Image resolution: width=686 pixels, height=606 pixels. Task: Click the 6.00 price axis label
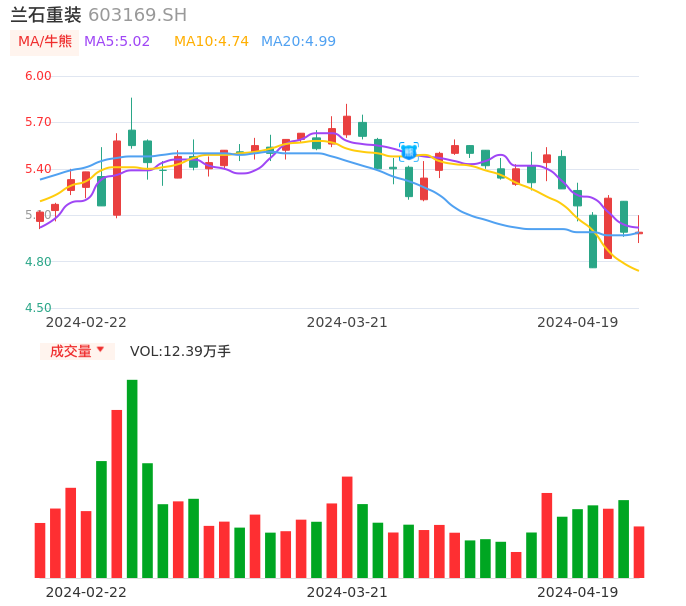point(38,76)
